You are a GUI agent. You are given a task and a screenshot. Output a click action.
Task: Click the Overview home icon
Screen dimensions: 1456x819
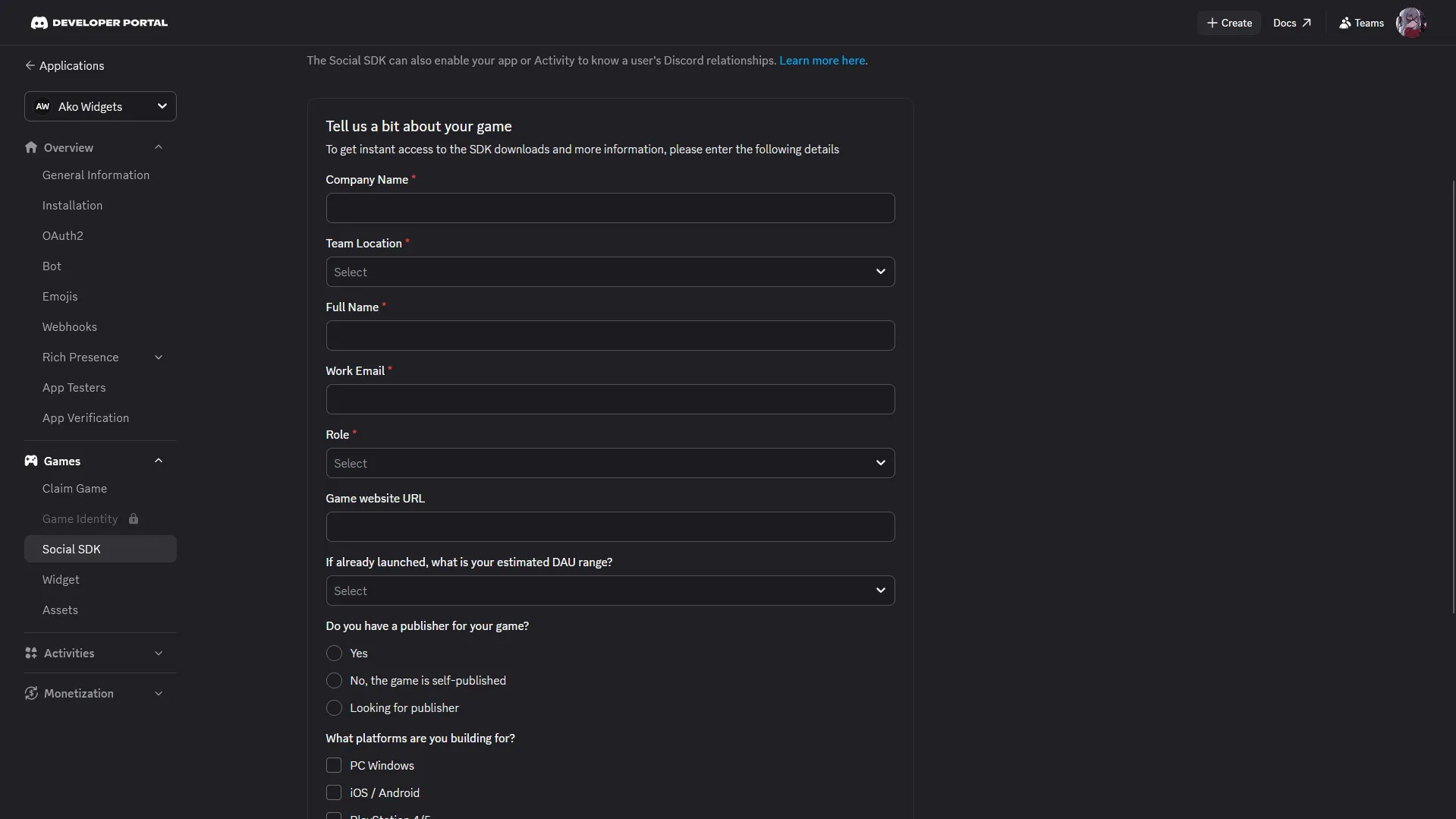pyautogui.click(x=31, y=147)
